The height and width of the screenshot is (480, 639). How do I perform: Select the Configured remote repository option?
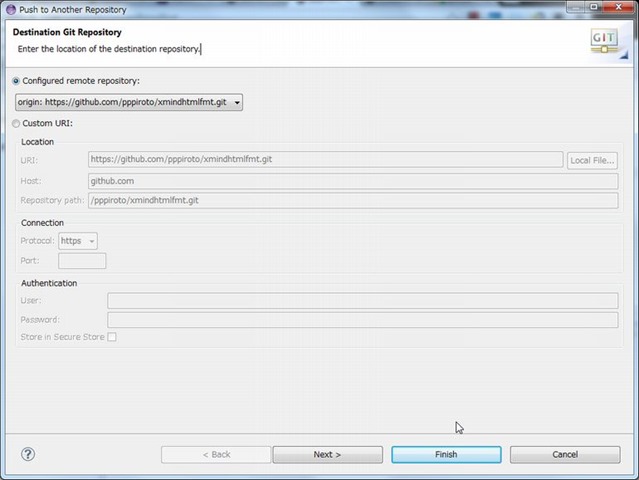point(15,81)
